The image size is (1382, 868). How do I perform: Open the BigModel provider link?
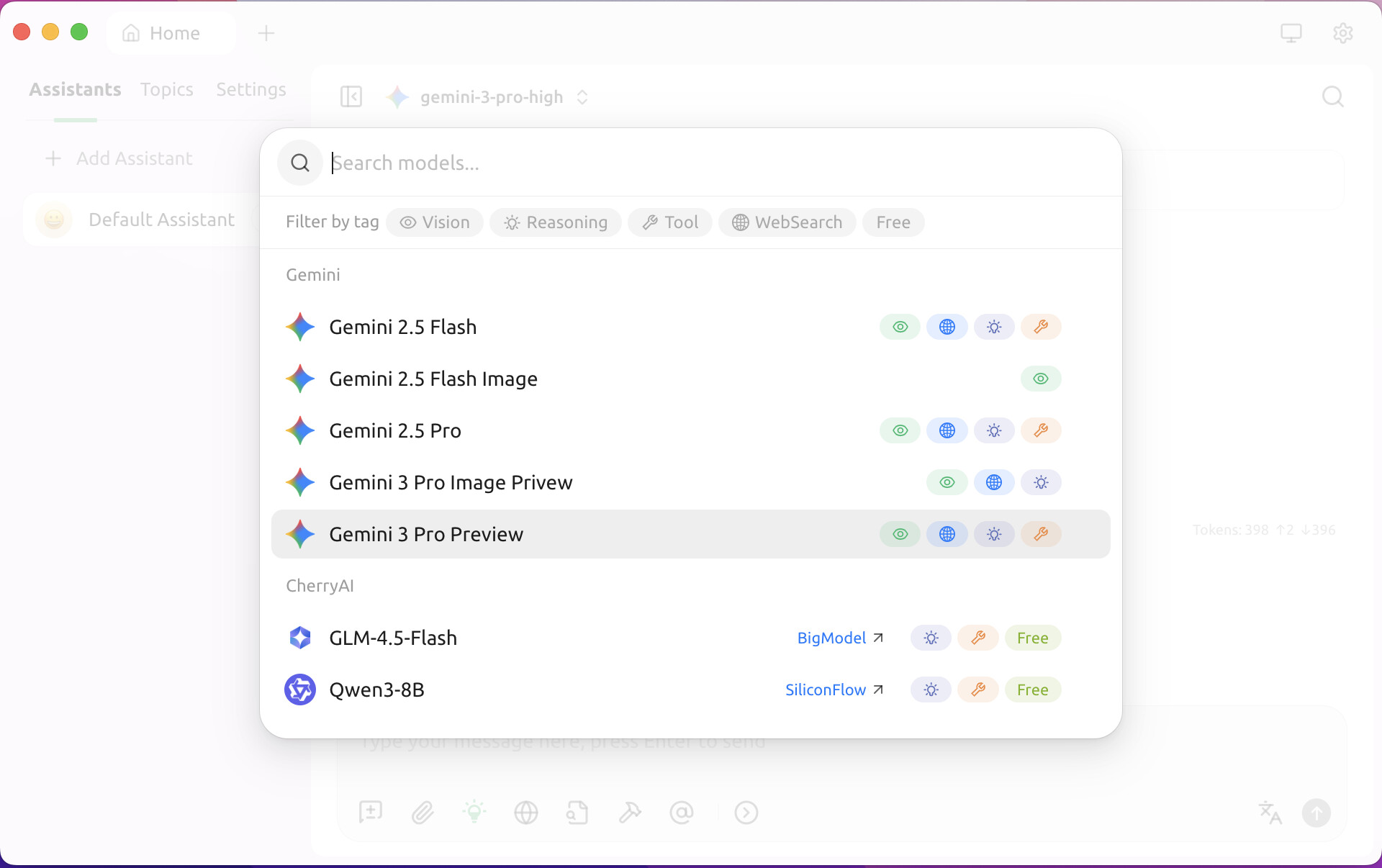pos(840,638)
